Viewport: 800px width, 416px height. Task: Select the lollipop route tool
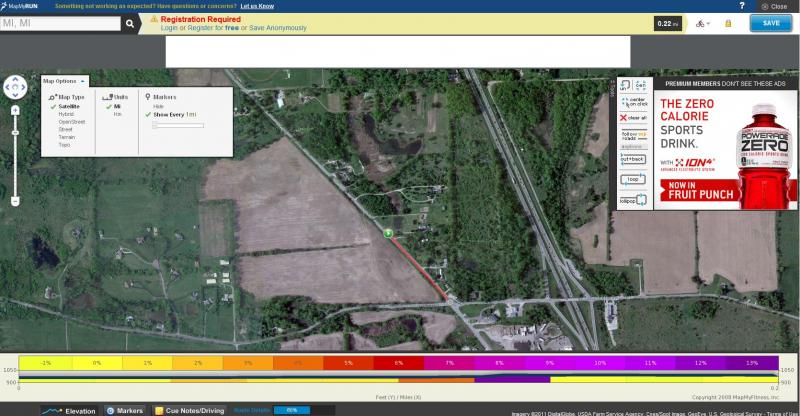click(x=633, y=201)
